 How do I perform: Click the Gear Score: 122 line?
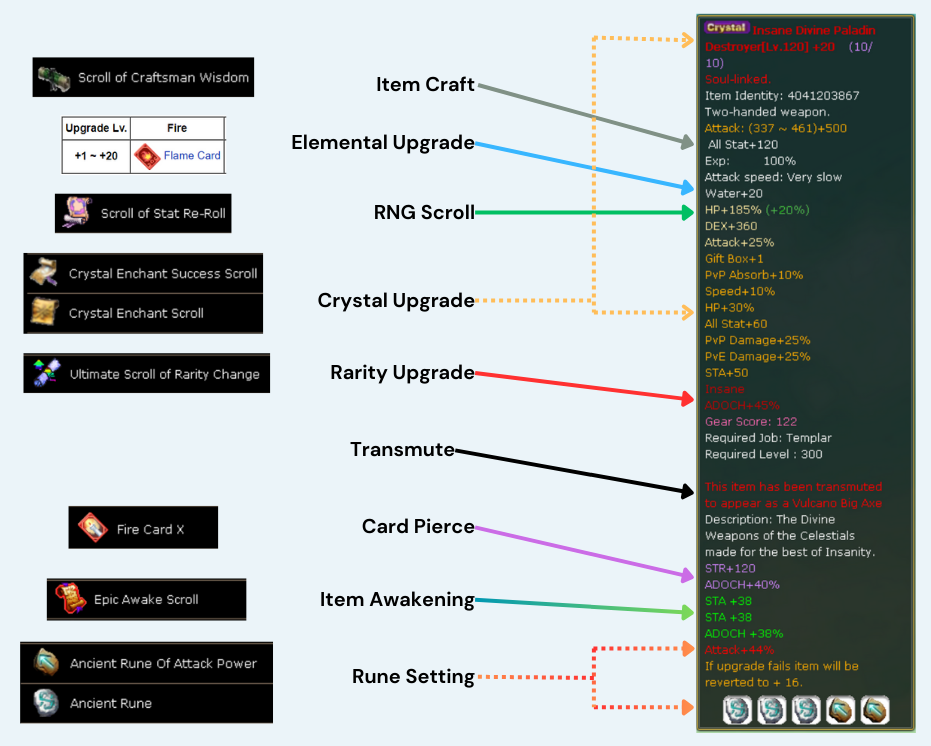tap(750, 422)
